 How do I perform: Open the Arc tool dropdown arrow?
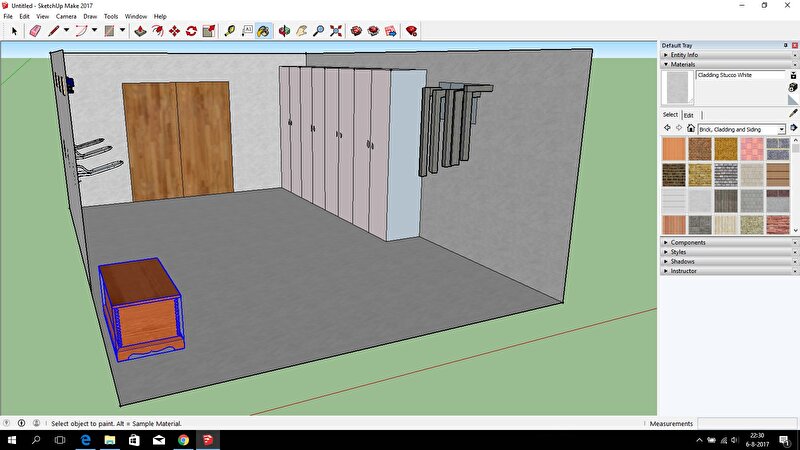coord(94,31)
